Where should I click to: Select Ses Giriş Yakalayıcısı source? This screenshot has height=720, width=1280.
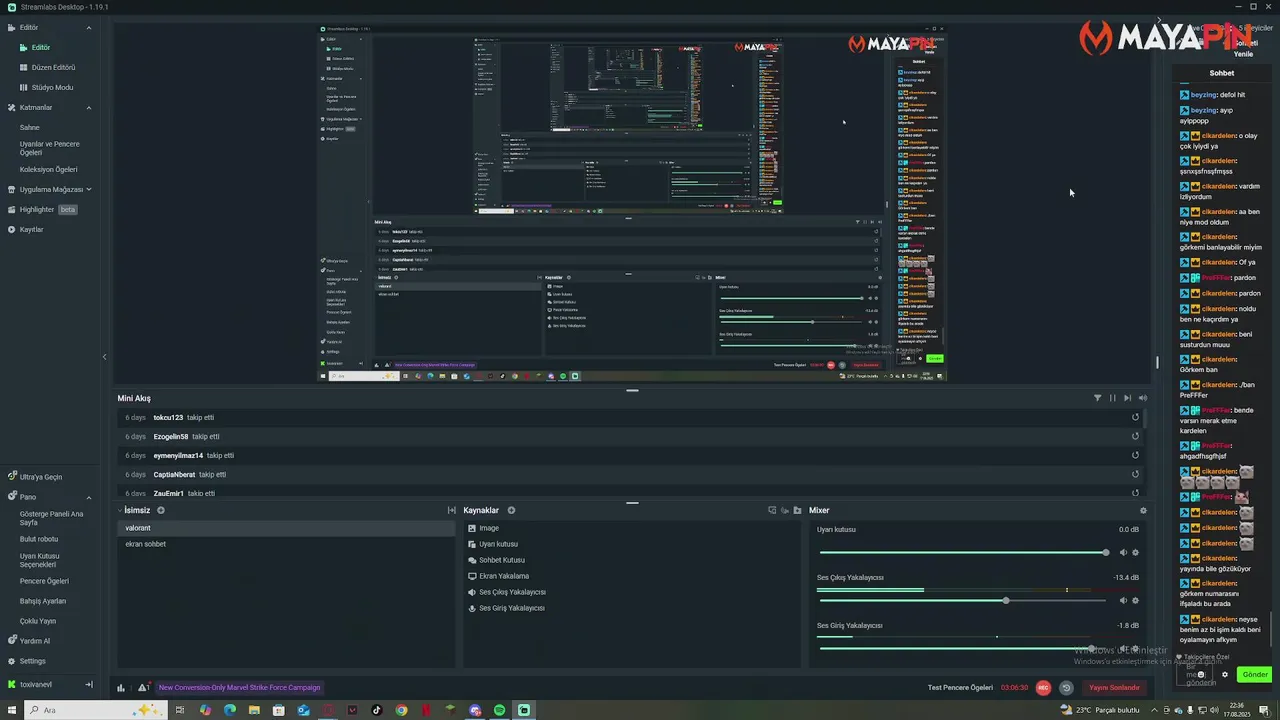632,608
